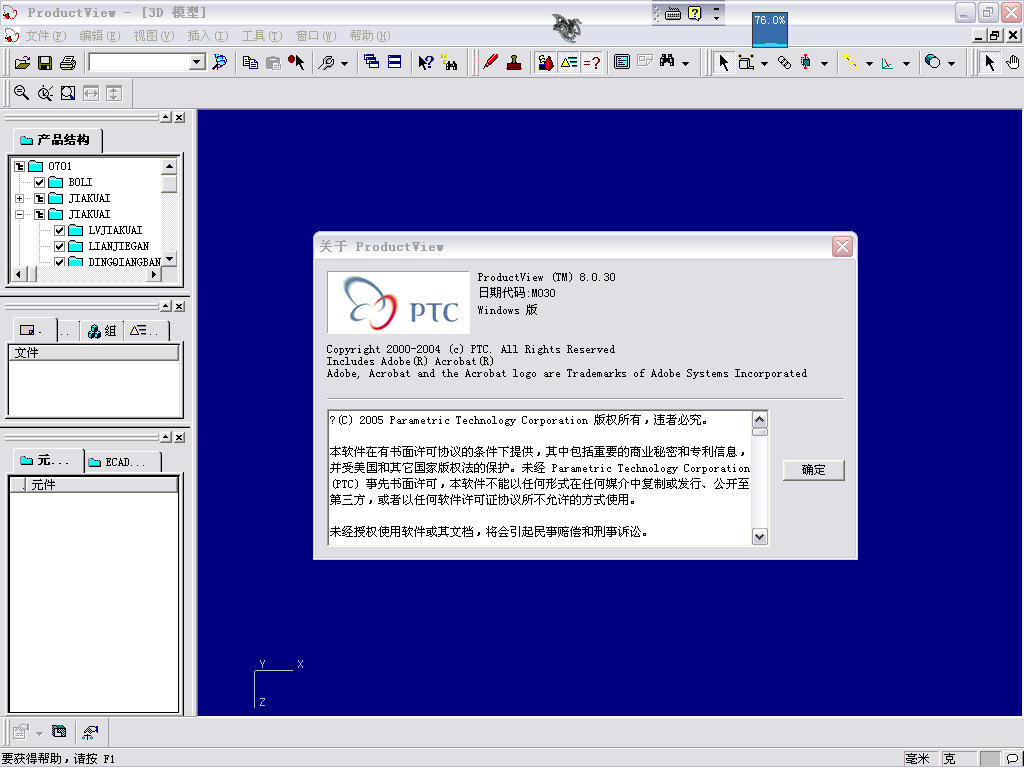Image resolution: width=1024 pixels, height=768 pixels.
Task: Open the binoculars dropdown arrow
Action: point(685,63)
